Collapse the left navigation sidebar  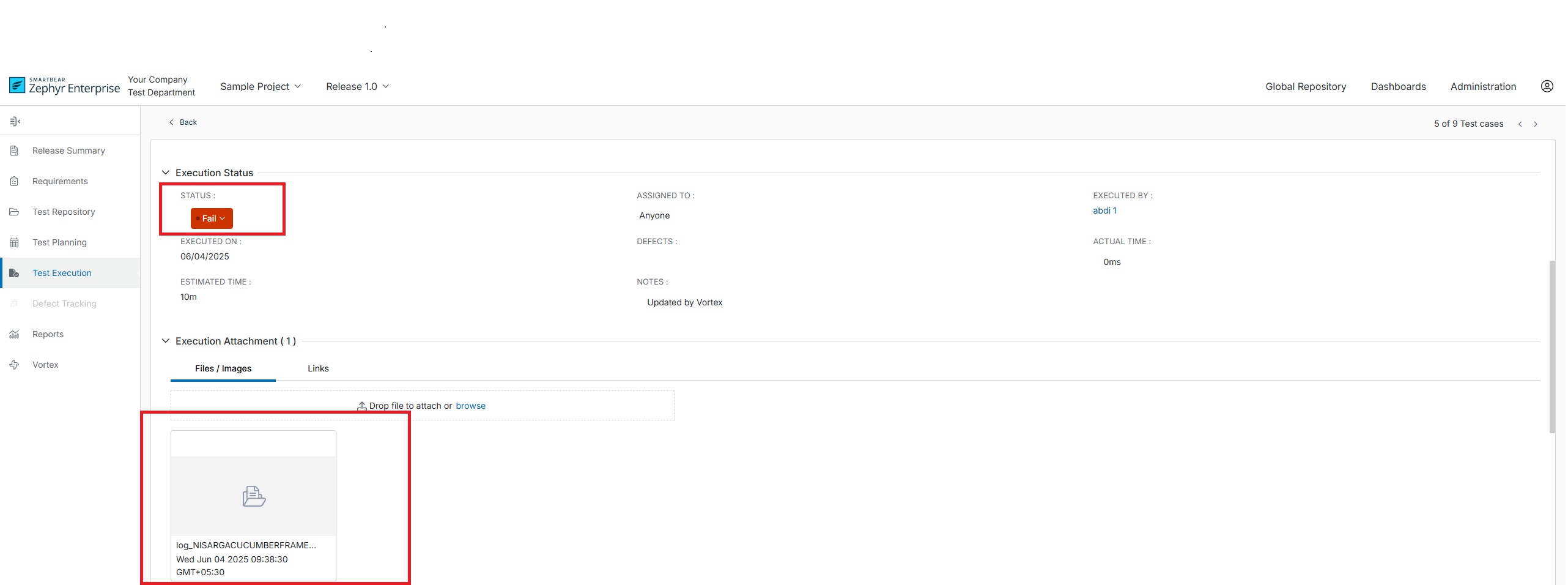(15, 121)
